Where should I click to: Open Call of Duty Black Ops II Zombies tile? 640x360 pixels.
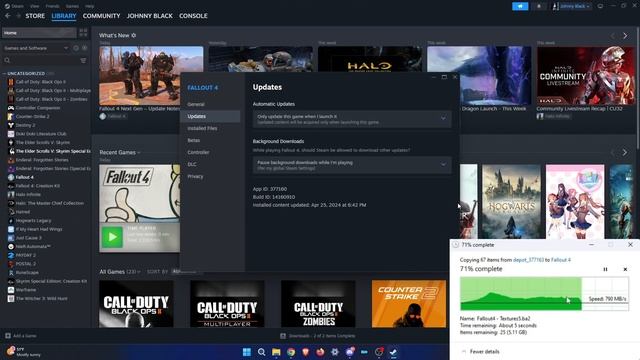[x=318, y=304]
